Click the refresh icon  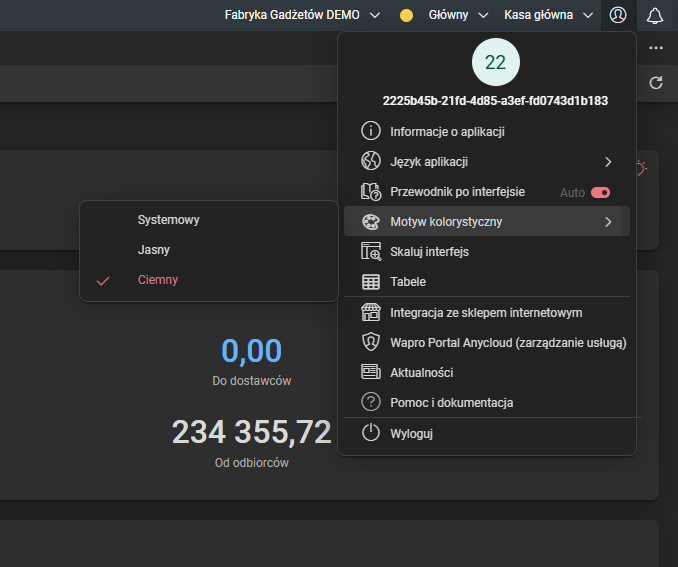pos(656,83)
